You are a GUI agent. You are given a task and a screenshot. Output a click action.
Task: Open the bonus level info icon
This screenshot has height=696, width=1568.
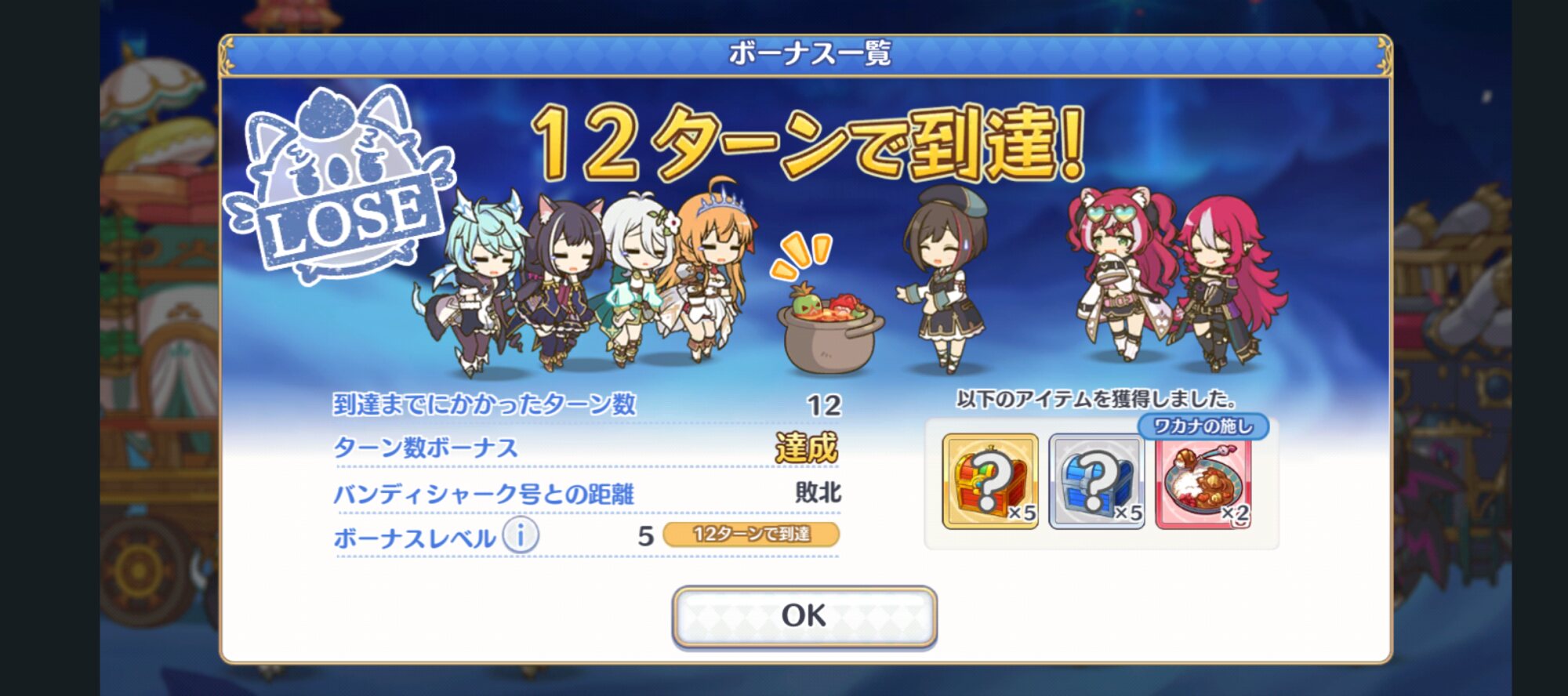(x=521, y=536)
